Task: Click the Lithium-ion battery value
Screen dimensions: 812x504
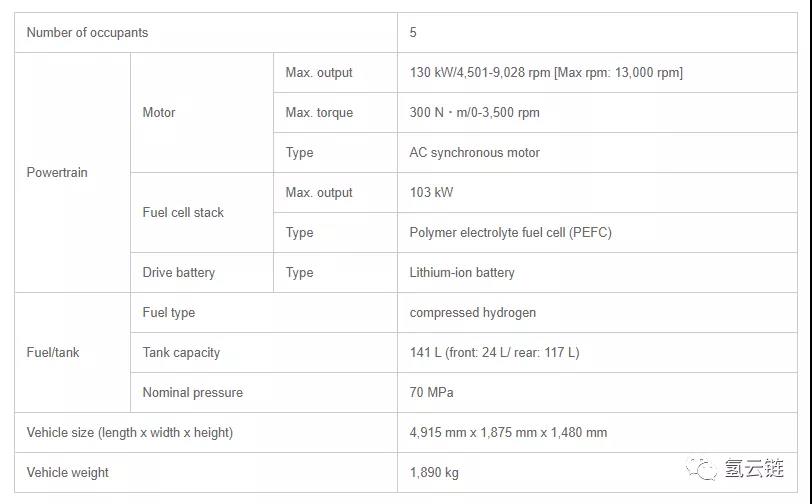Action: click(462, 272)
